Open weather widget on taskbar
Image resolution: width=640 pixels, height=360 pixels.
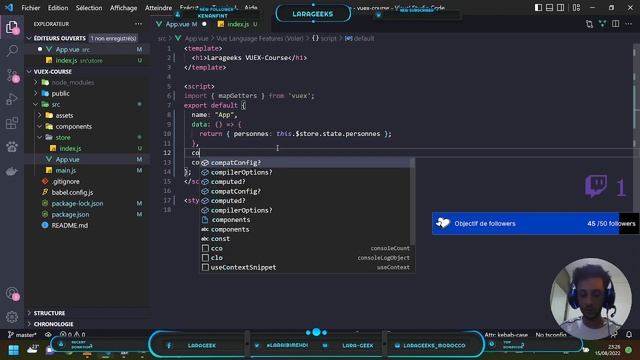33,349
